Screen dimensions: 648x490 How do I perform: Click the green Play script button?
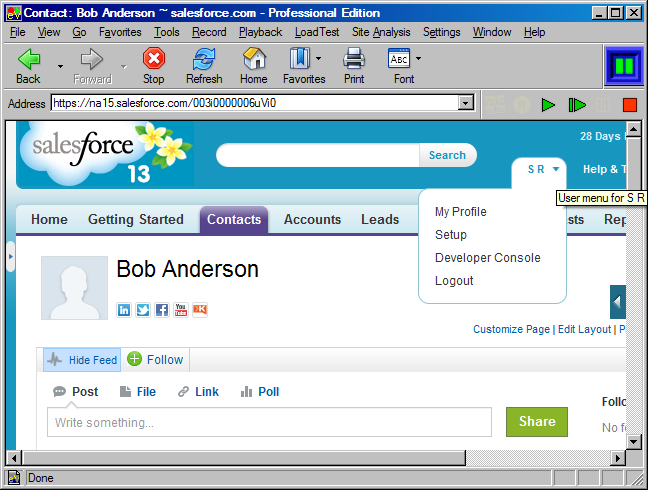[x=548, y=105]
